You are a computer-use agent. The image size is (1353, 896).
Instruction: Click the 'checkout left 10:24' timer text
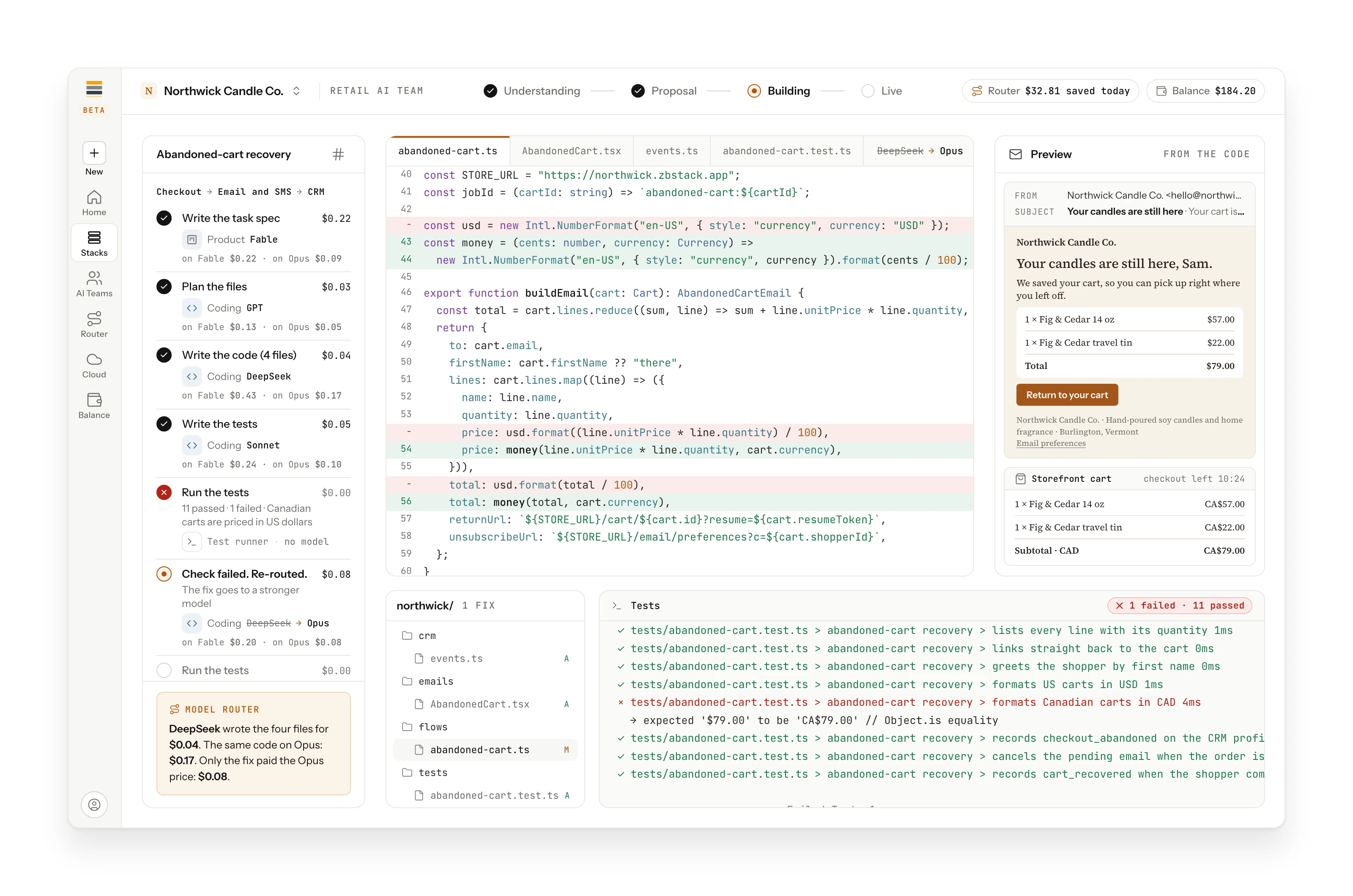[1194, 479]
